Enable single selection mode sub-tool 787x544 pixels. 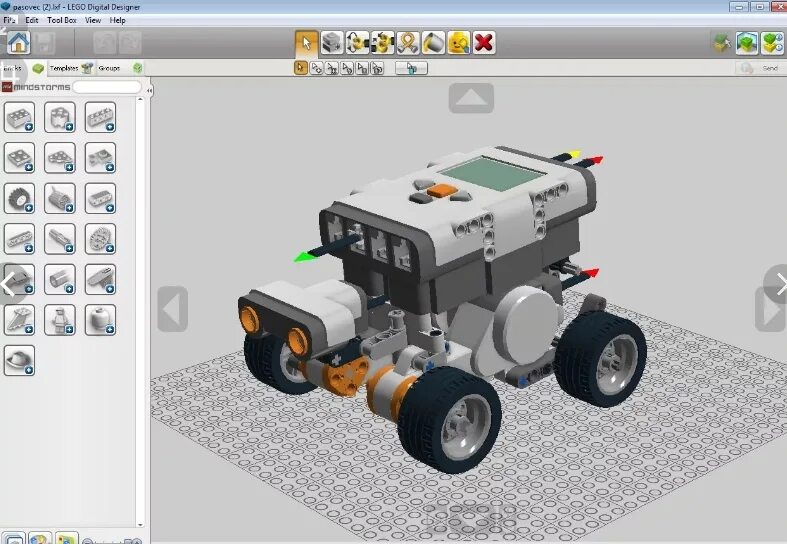point(301,68)
